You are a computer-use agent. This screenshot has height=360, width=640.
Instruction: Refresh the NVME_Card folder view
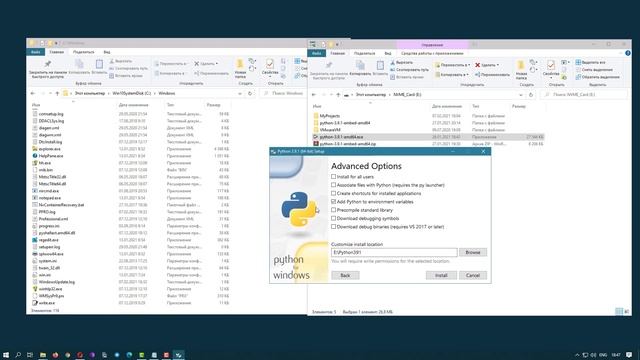coord(531,95)
